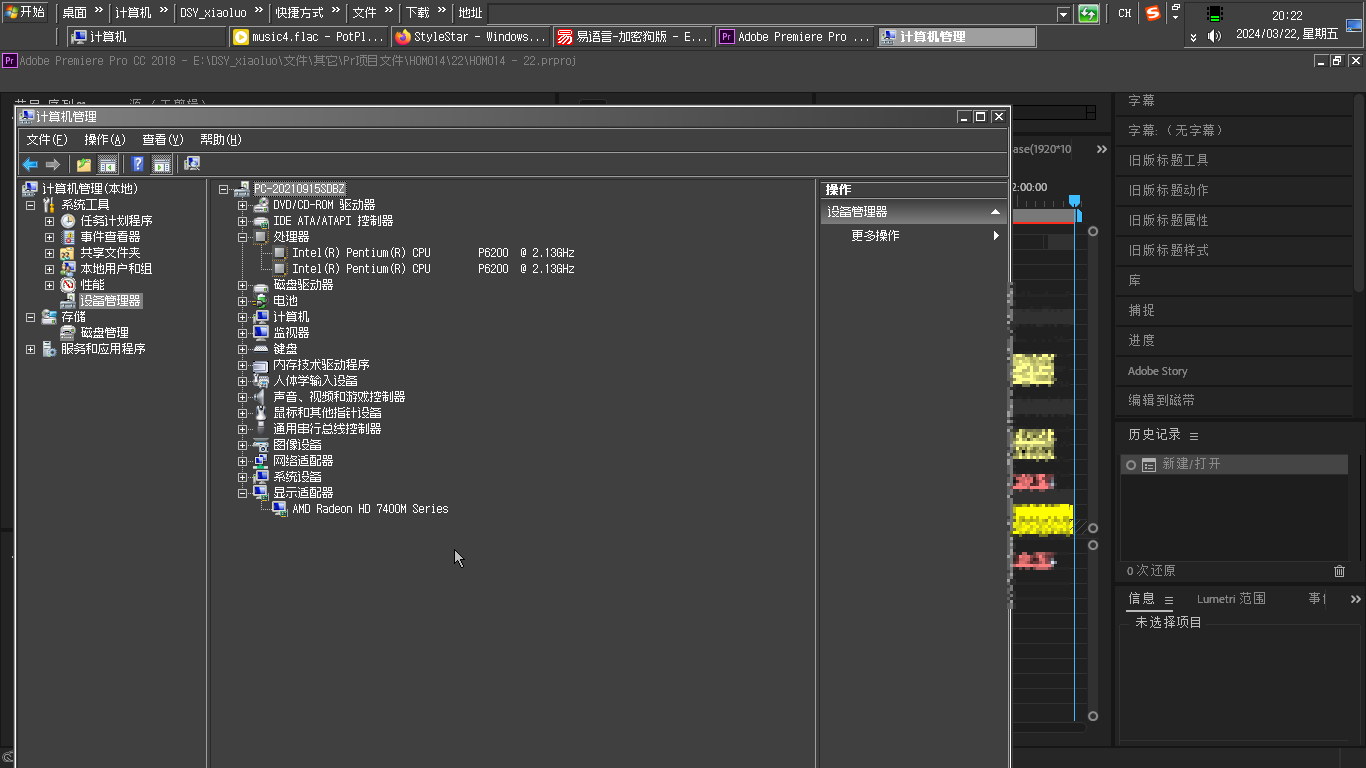Click the 电池 battery device icon
1366x768 pixels.
pyautogui.click(x=261, y=301)
